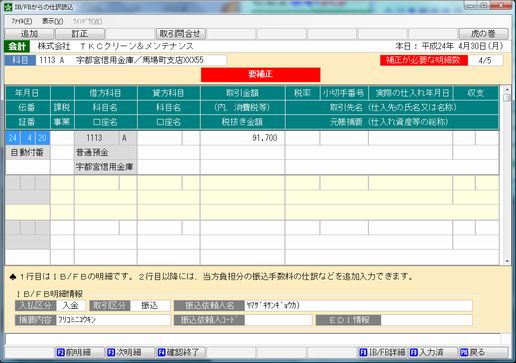Click the 宇都宮信用金庫 account cell in grid
The height and width of the screenshot is (363, 516).
click(x=105, y=167)
